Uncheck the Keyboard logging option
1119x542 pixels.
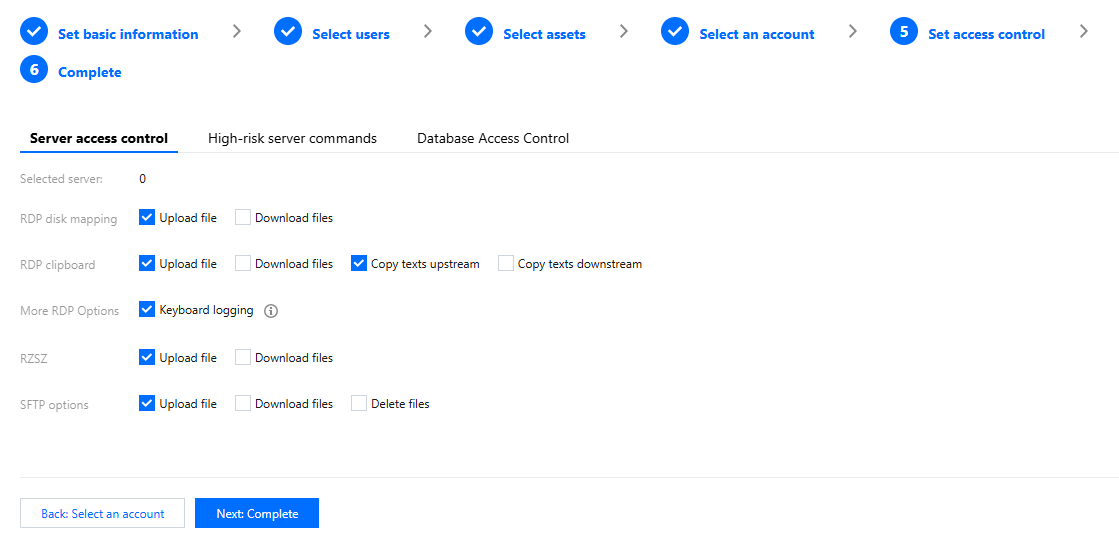coord(147,310)
